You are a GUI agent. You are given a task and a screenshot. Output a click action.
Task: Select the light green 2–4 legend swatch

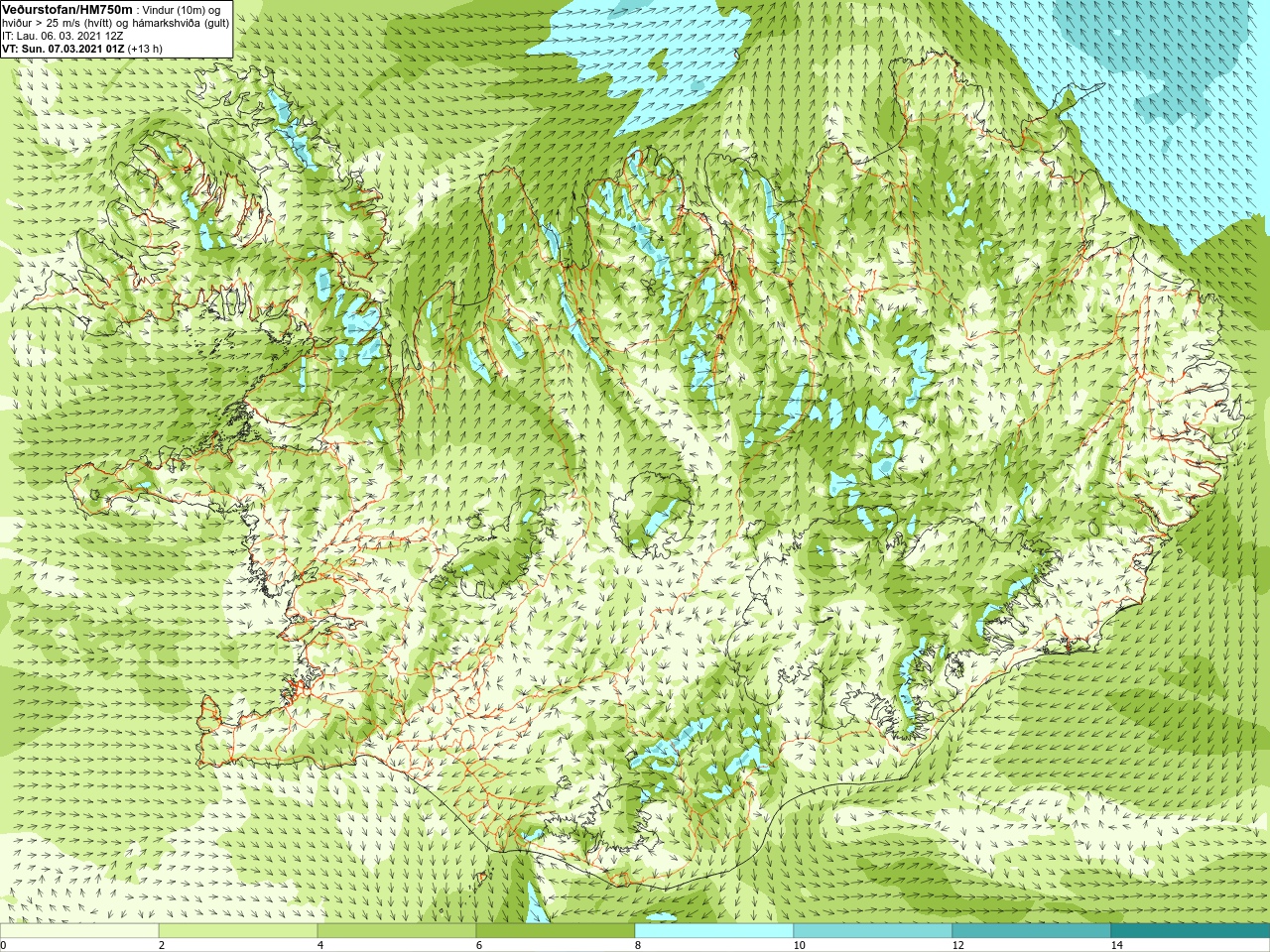(x=238, y=931)
